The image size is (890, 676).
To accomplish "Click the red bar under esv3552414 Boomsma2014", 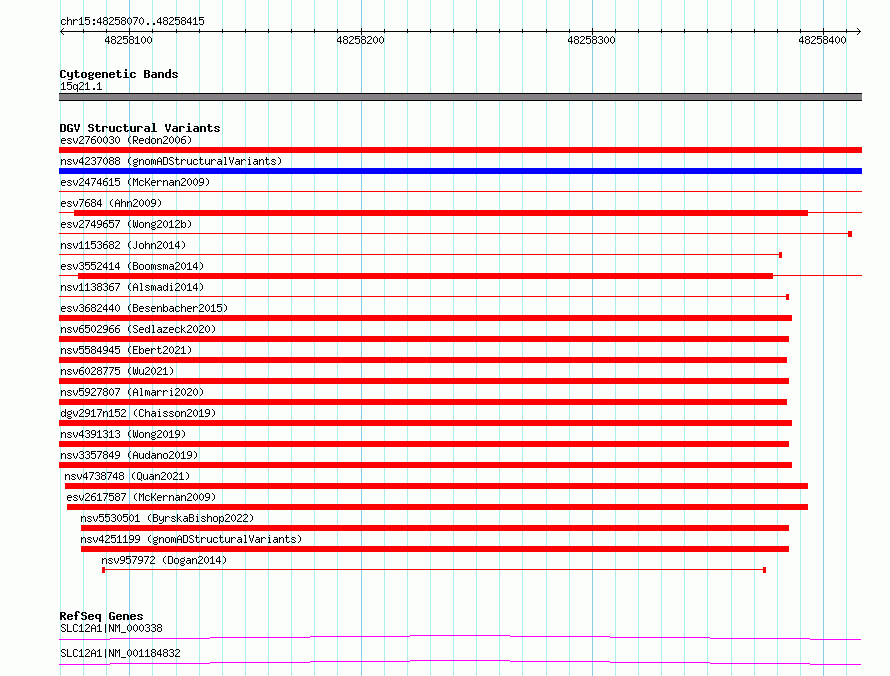I will click(425, 276).
